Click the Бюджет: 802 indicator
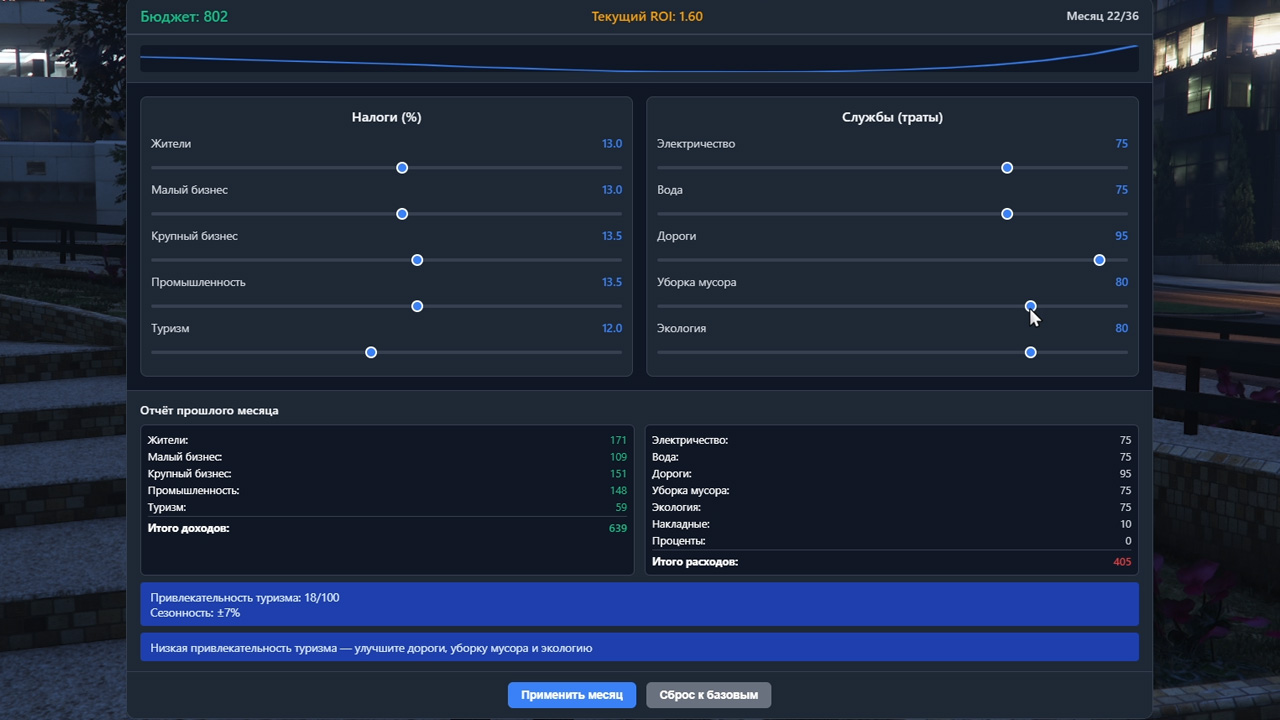Image resolution: width=1280 pixels, height=720 pixels. point(184,17)
